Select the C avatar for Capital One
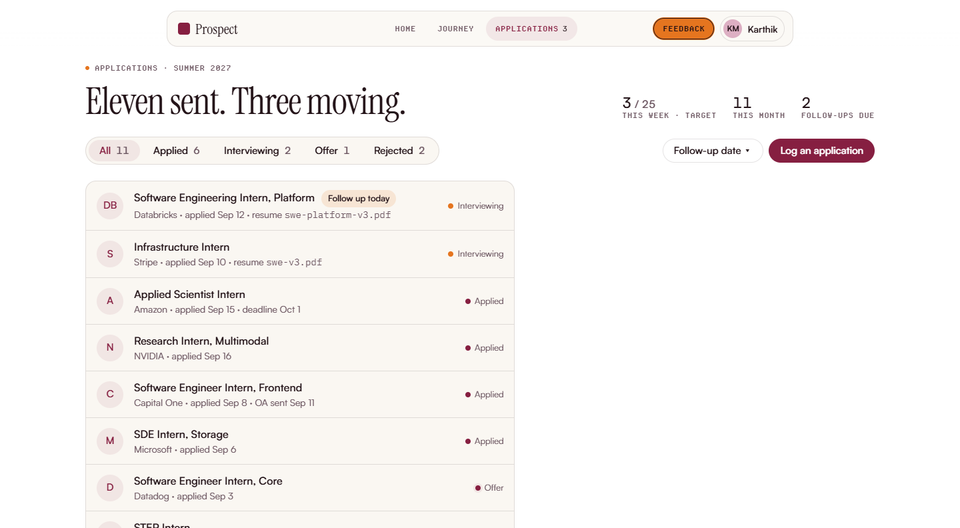Viewport: 960px width, 528px height. (110, 394)
